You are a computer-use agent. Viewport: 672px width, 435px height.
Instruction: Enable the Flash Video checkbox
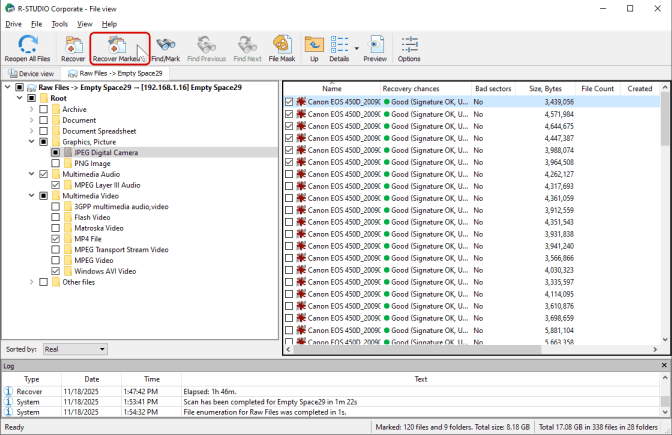(56, 217)
